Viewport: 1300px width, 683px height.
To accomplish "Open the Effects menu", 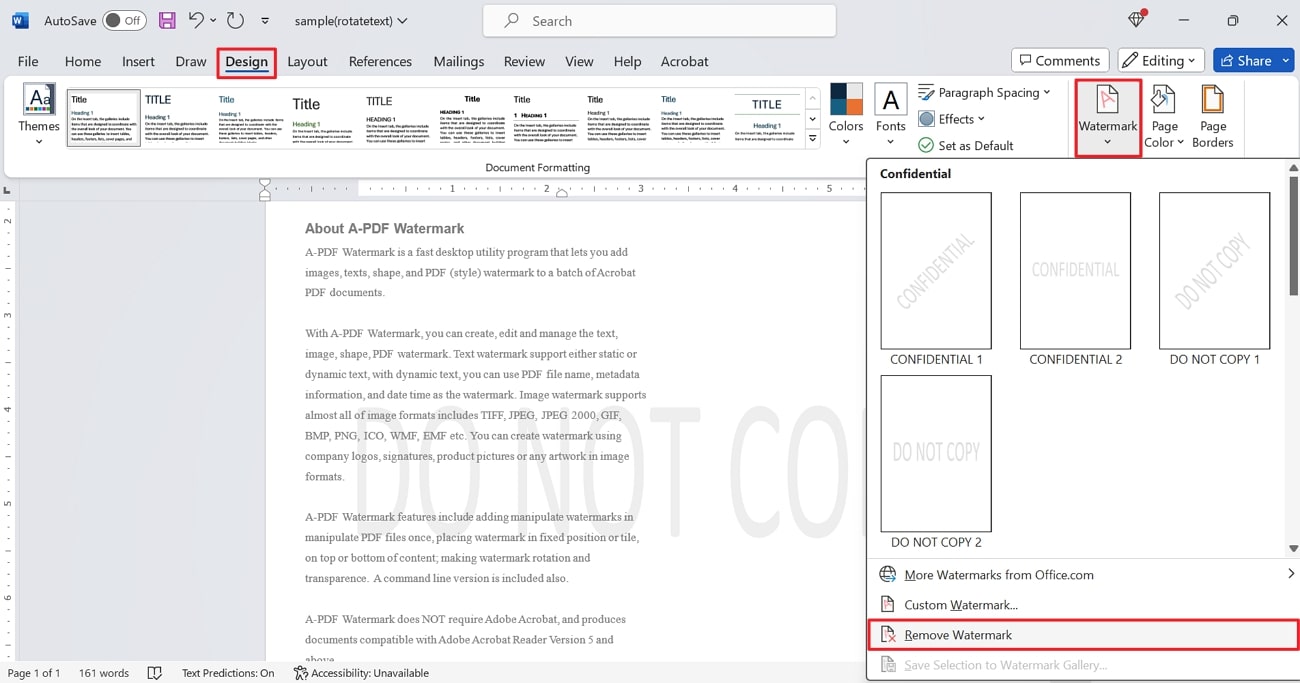I will [x=951, y=118].
